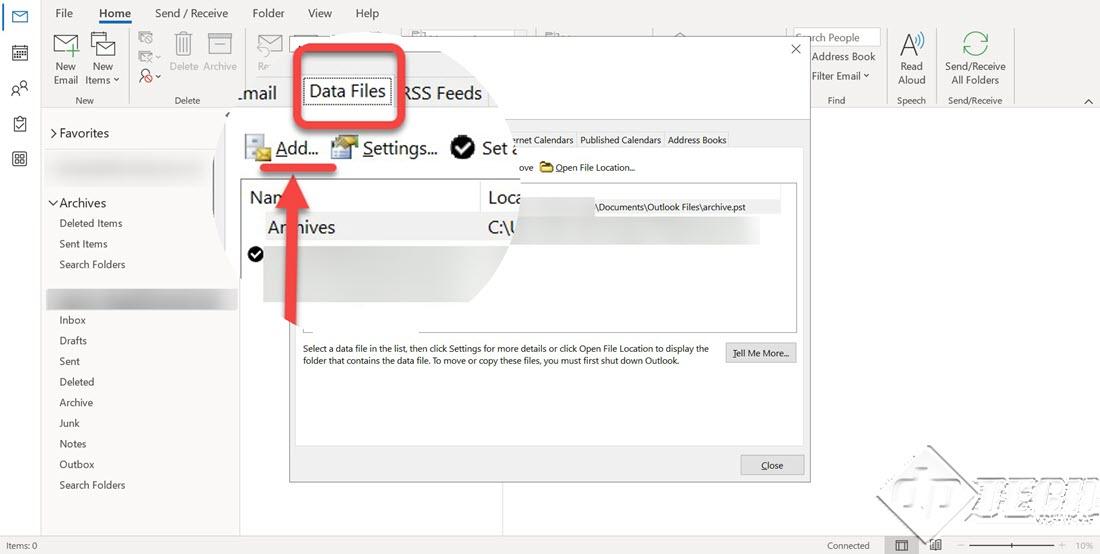Image resolution: width=1100 pixels, height=554 pixels.
Task: Switch to the Data Files tab
Action: point(347,92)
